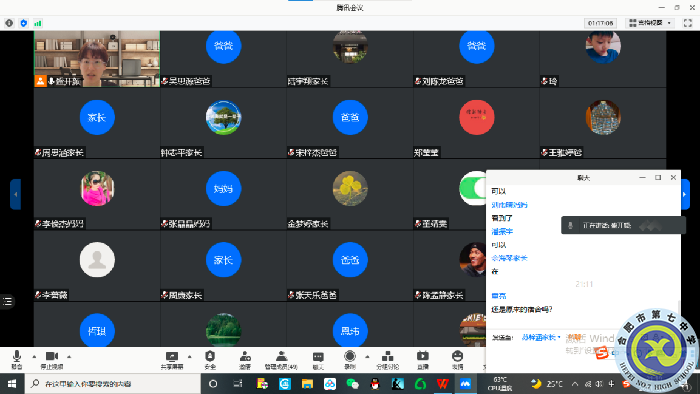Go to previous page of participants
Viewport: 700px width, 394px height.
click(16, 194)
